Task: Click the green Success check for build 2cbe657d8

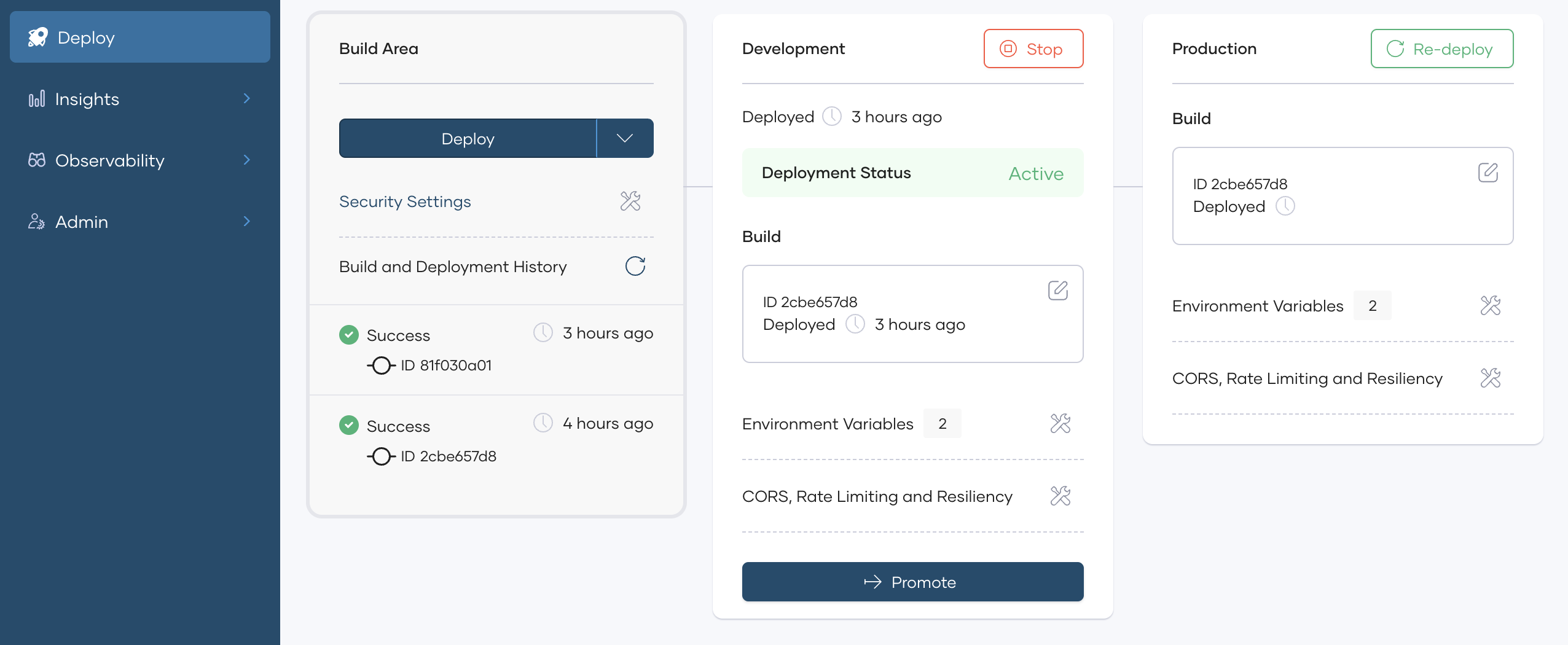Action: [x=349, y=425]
